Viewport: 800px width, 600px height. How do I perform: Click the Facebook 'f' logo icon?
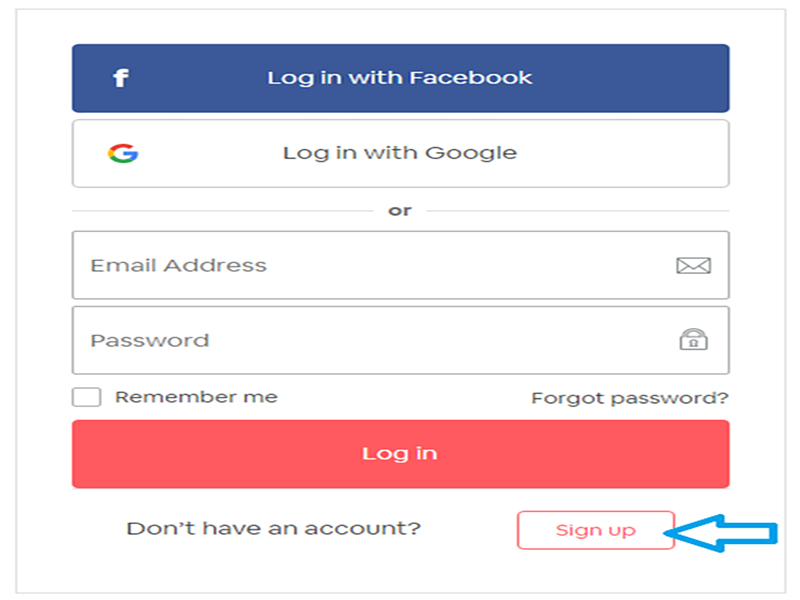[120, 78]
